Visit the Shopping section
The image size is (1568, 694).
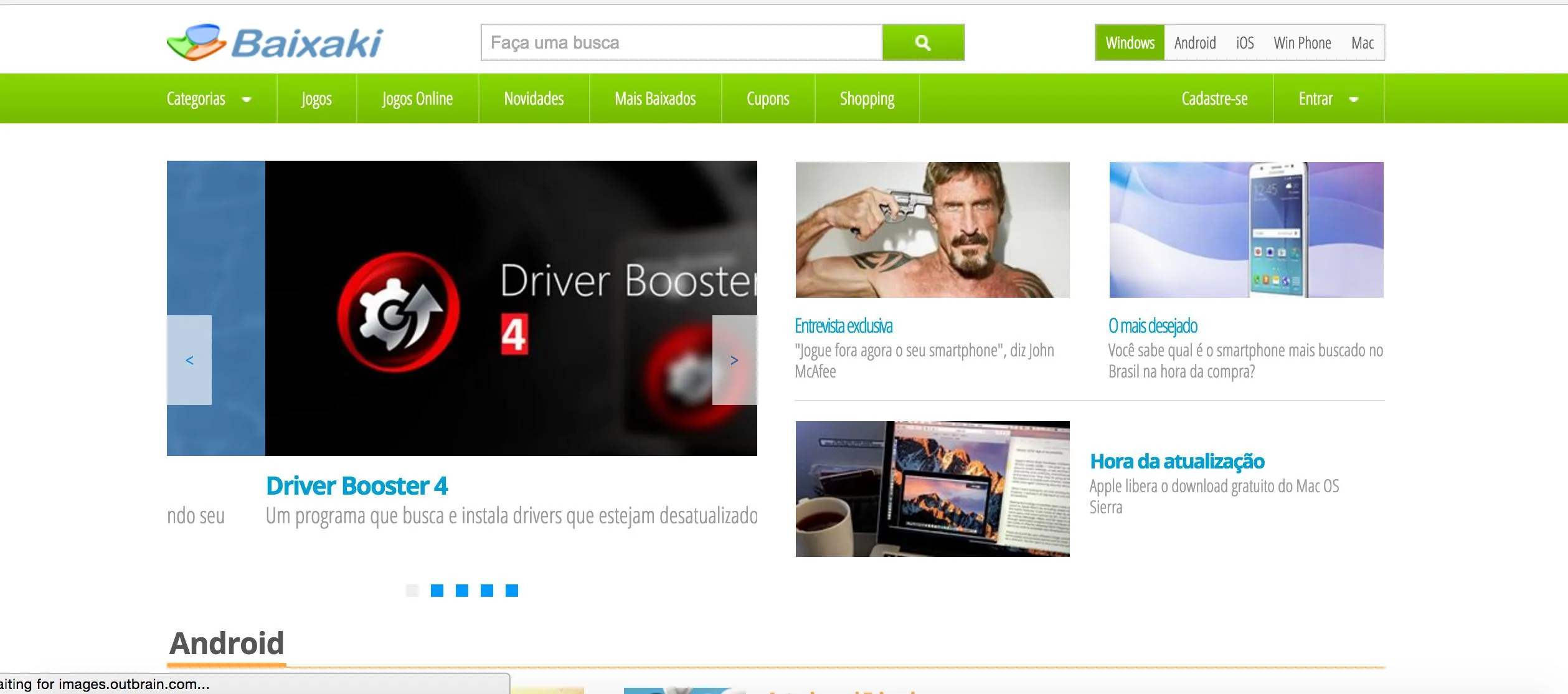coord(867,98)
